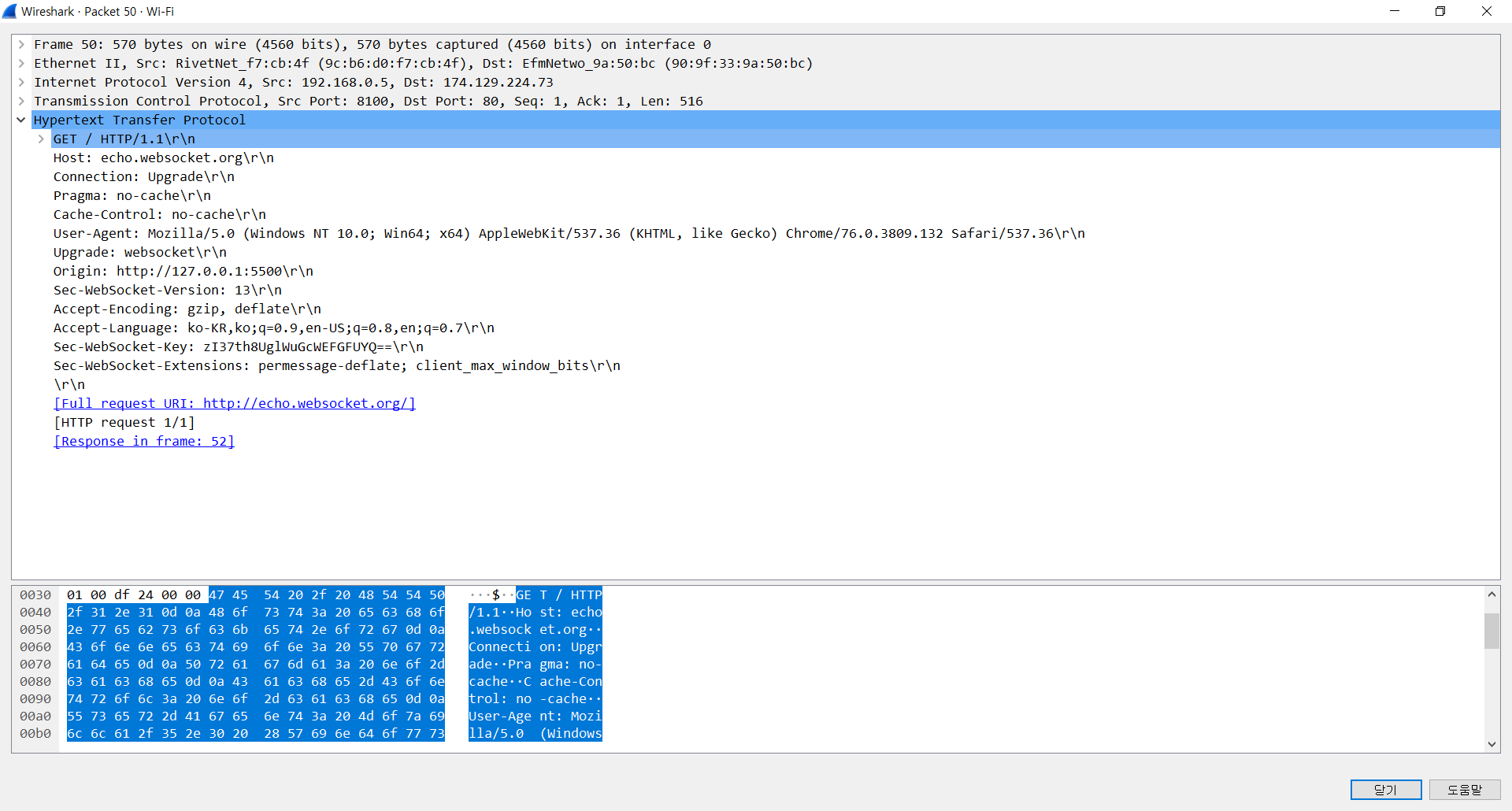Image resolution: width=1512 pixels, height=811 pixels.
Task: Click hex offset 0090 row label
Action: [x=35, y=698]
